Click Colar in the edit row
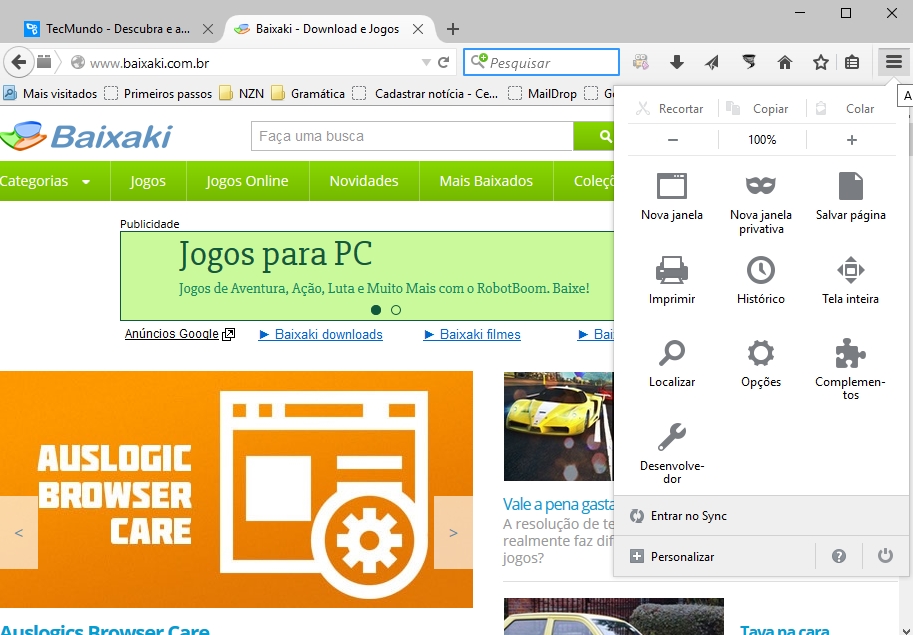The image size is (913, 635). click(848, 108)
